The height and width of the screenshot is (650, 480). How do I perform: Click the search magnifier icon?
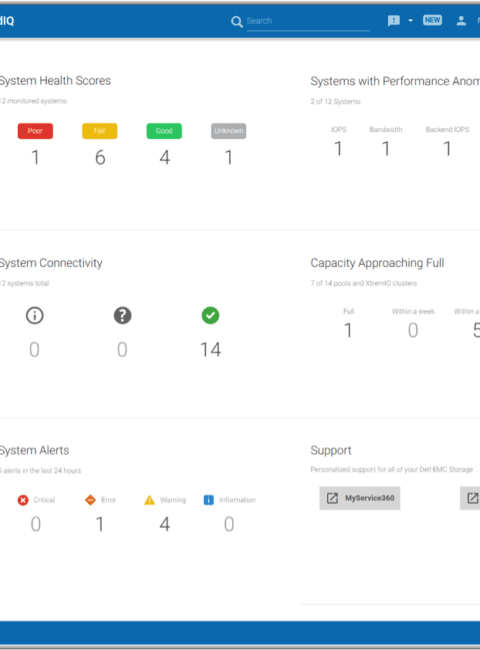[x=237, y=22]
